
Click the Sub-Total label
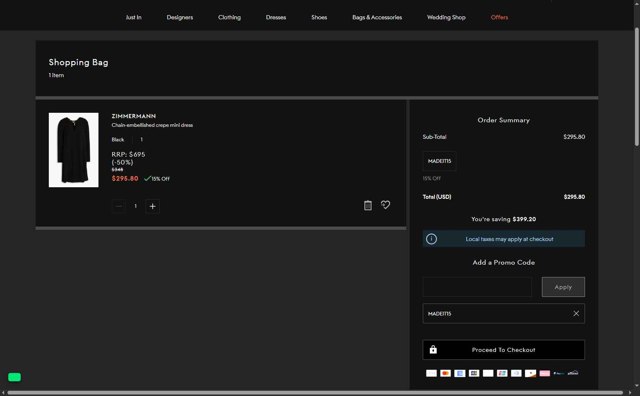pyautogui.click(x=434, y=137)
